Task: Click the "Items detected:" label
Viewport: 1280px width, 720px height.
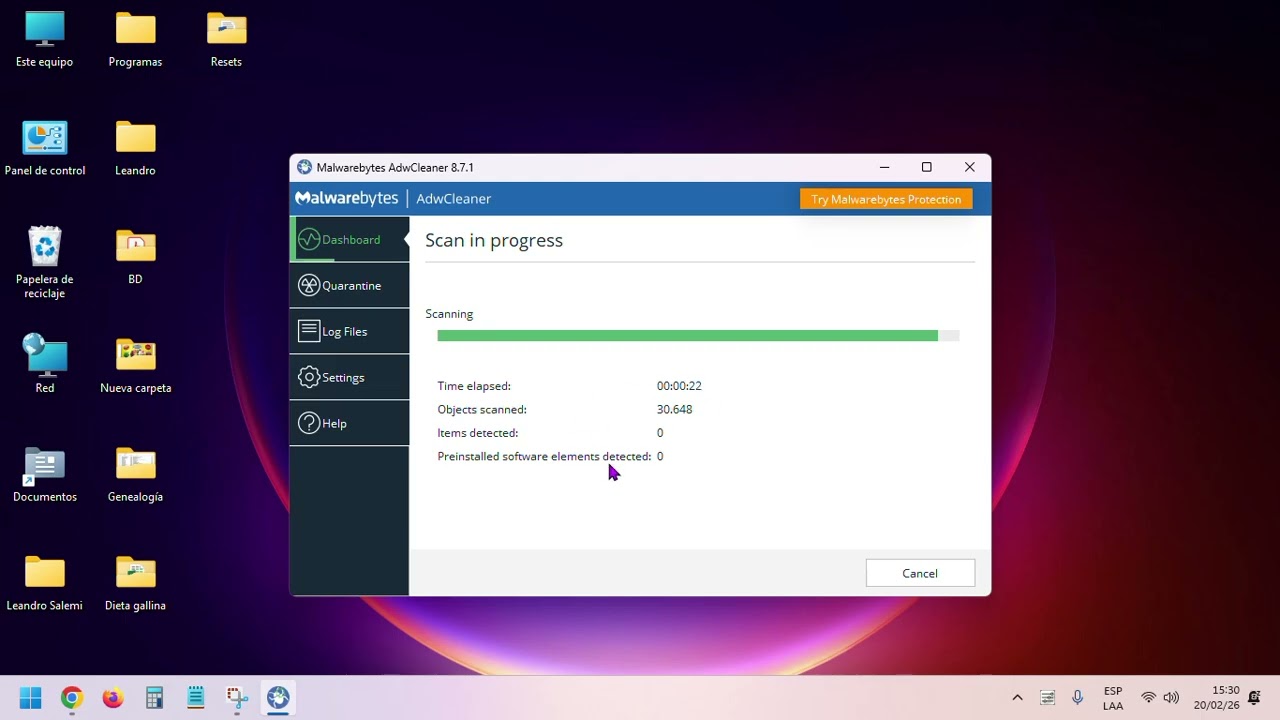Action: click(x=478, y=433)
